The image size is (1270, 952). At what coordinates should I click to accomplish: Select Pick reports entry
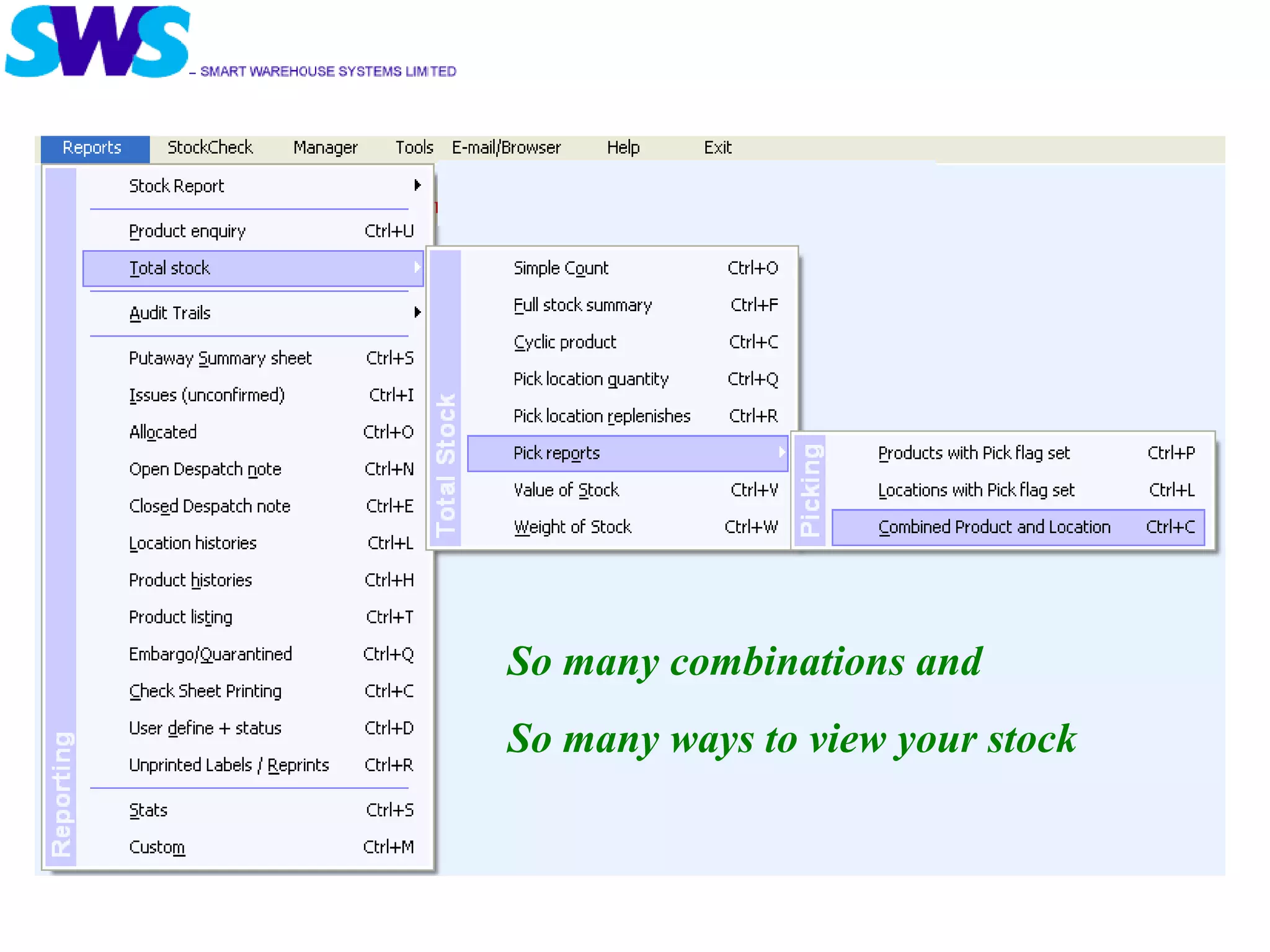(628, 454)
